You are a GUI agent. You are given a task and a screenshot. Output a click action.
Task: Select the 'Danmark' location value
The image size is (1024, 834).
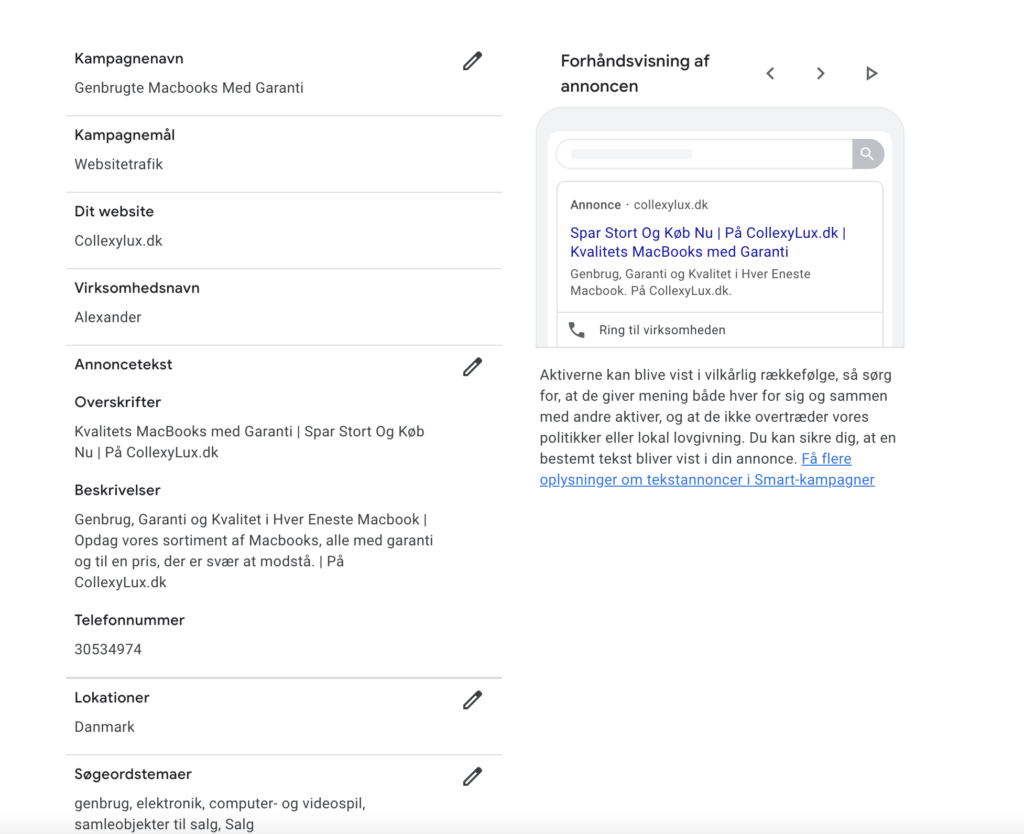click(x=104, y=727)
